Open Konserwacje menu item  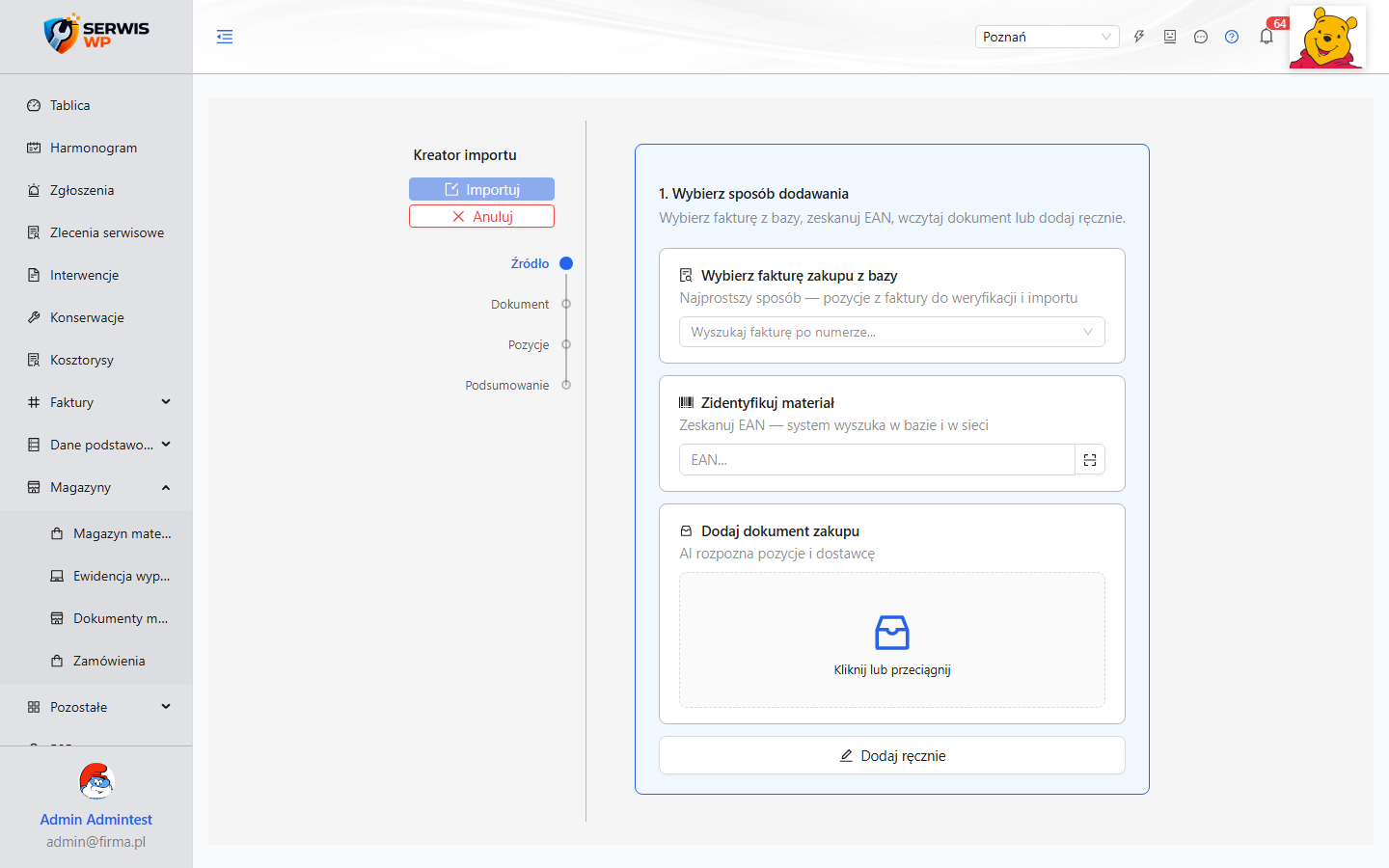tap(96, 317)
